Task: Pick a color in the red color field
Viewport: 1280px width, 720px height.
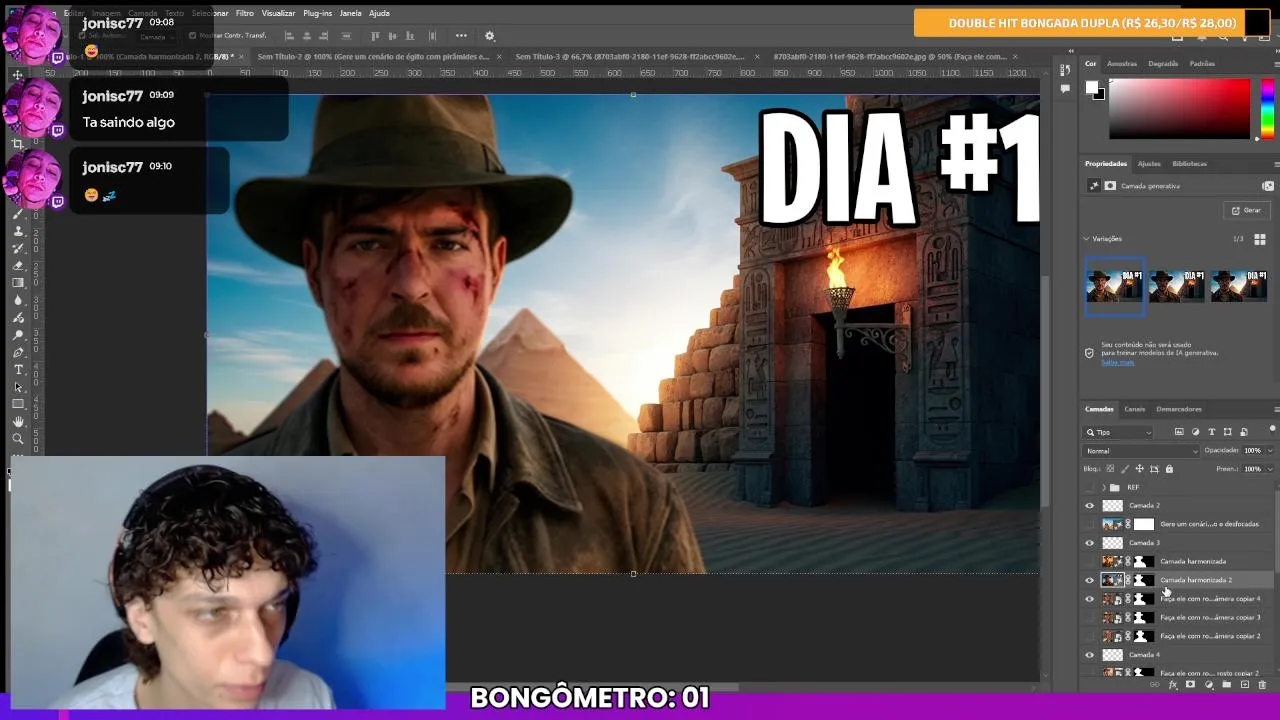Action: tap(1179, 108)
